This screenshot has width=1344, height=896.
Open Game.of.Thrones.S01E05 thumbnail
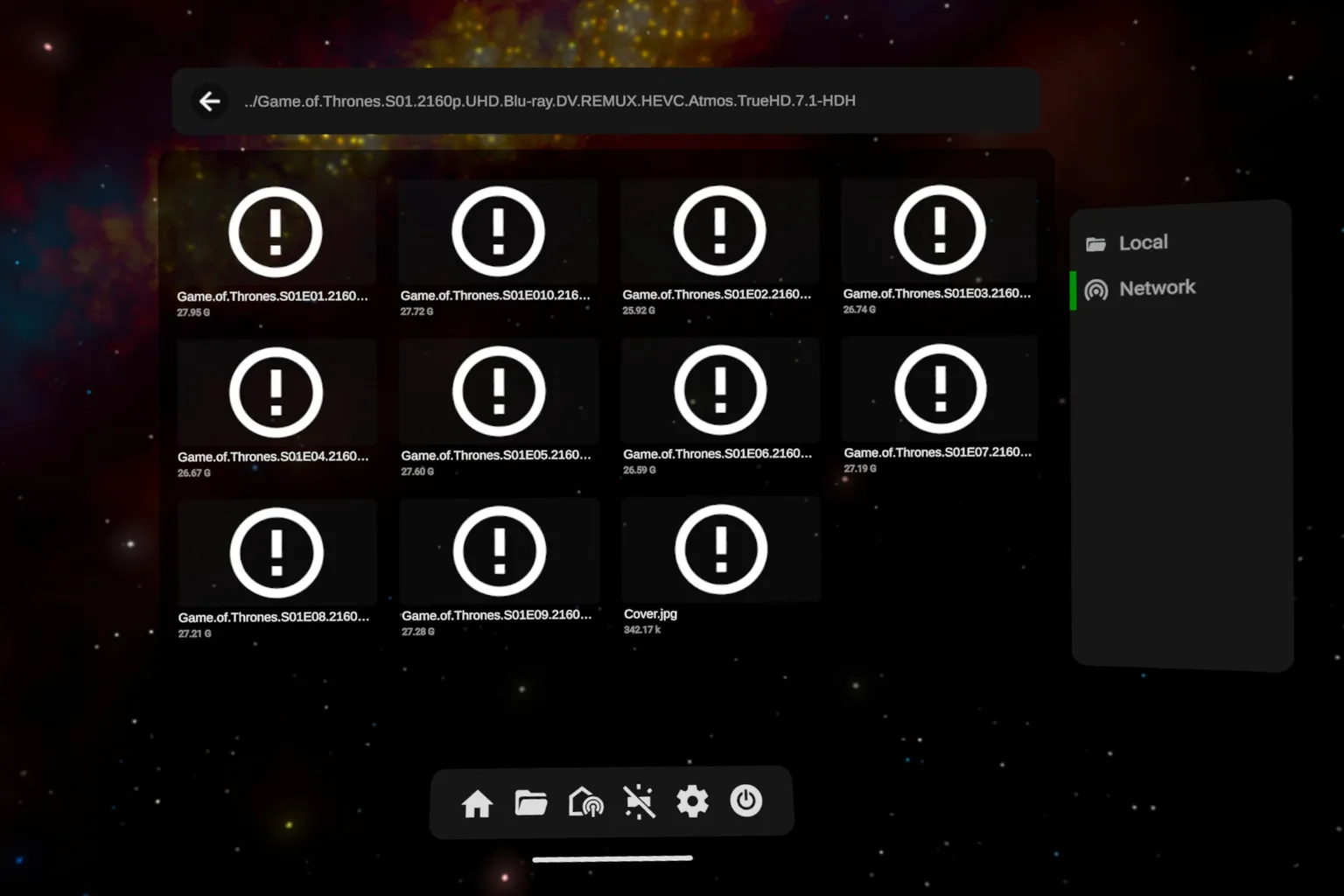[x=499, y=392]
